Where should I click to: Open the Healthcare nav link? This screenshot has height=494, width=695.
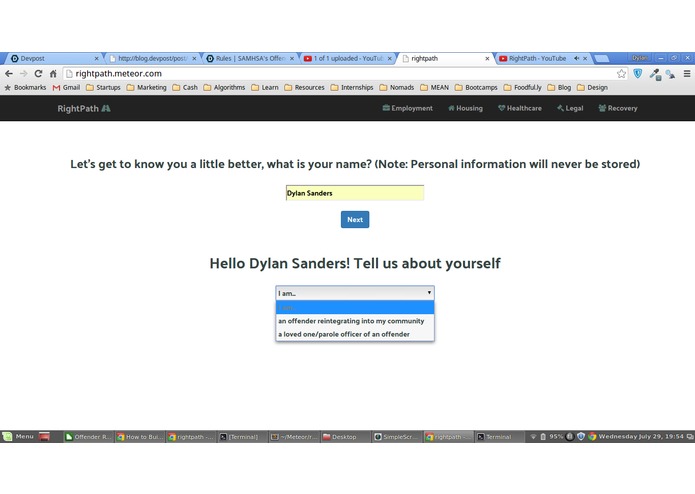[x=520, y=108]
